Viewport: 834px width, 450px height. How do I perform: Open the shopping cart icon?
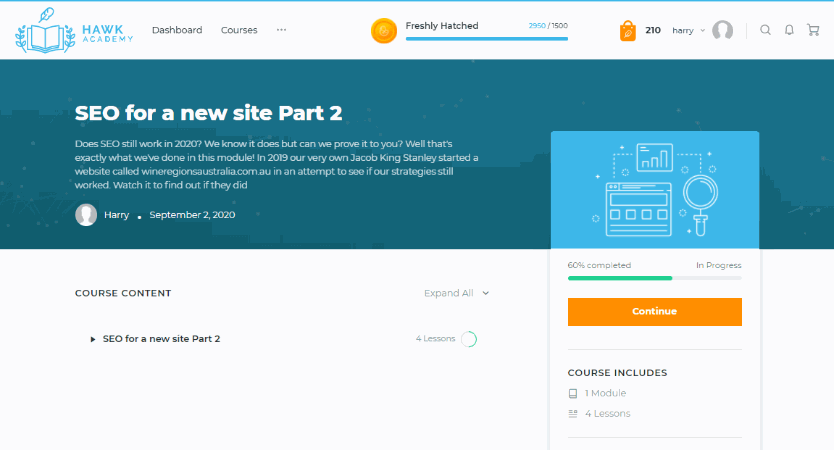point(811,30)
